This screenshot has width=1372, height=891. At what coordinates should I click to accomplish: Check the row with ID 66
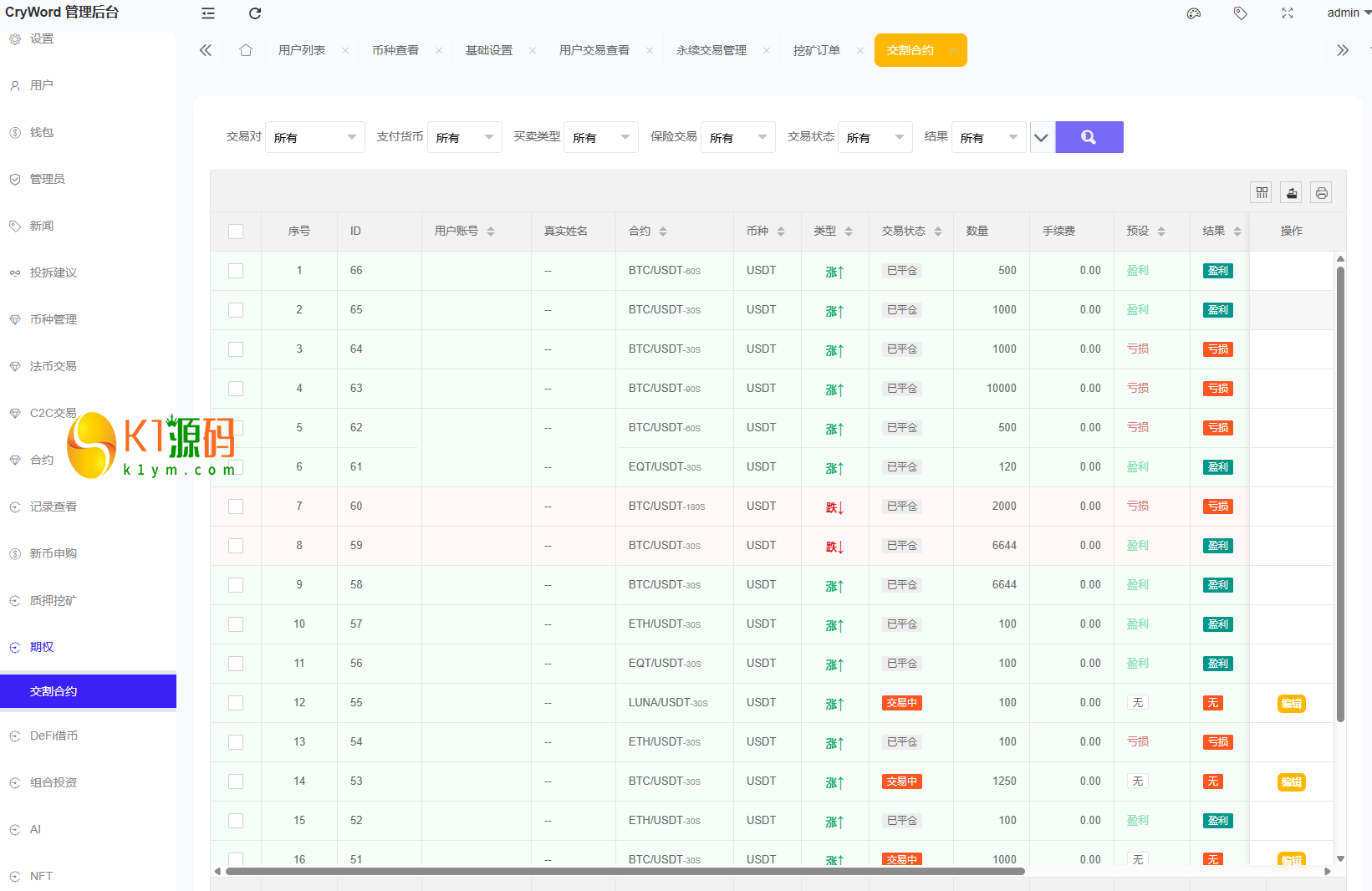tap(236, 271)
